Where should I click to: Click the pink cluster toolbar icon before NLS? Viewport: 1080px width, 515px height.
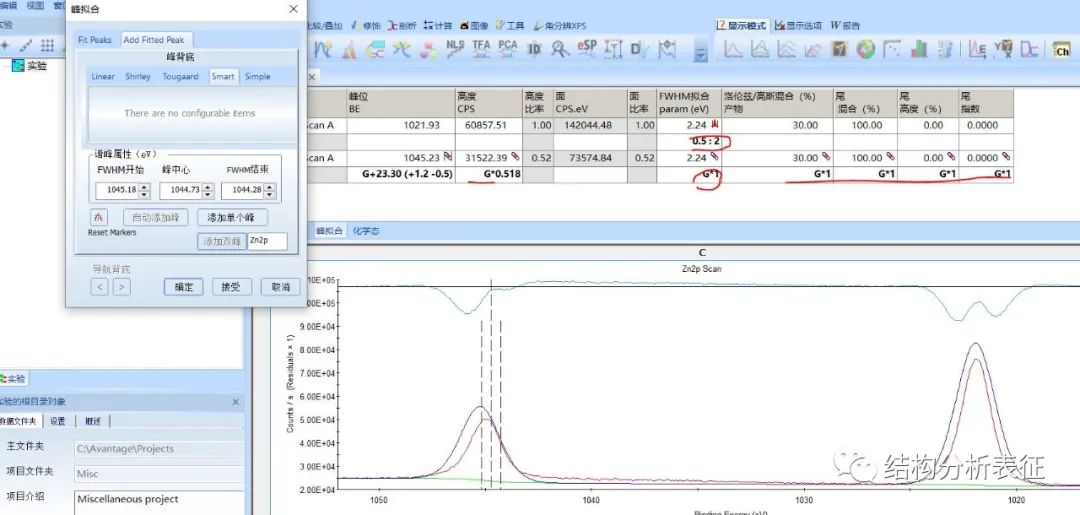pyautogui.click(x=429, y=50)
